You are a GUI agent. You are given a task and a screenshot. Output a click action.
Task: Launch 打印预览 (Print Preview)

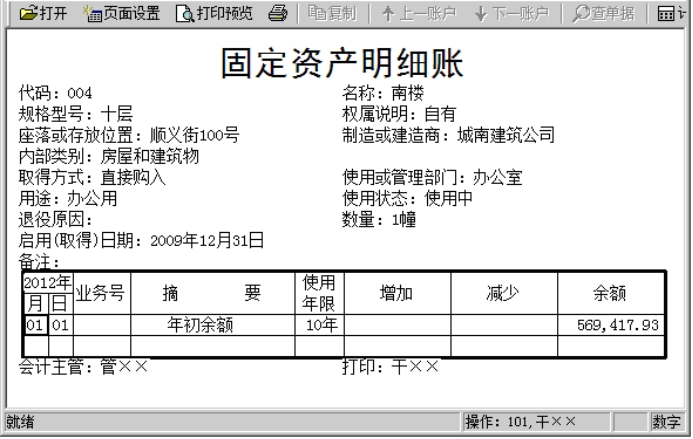(215, 14)
